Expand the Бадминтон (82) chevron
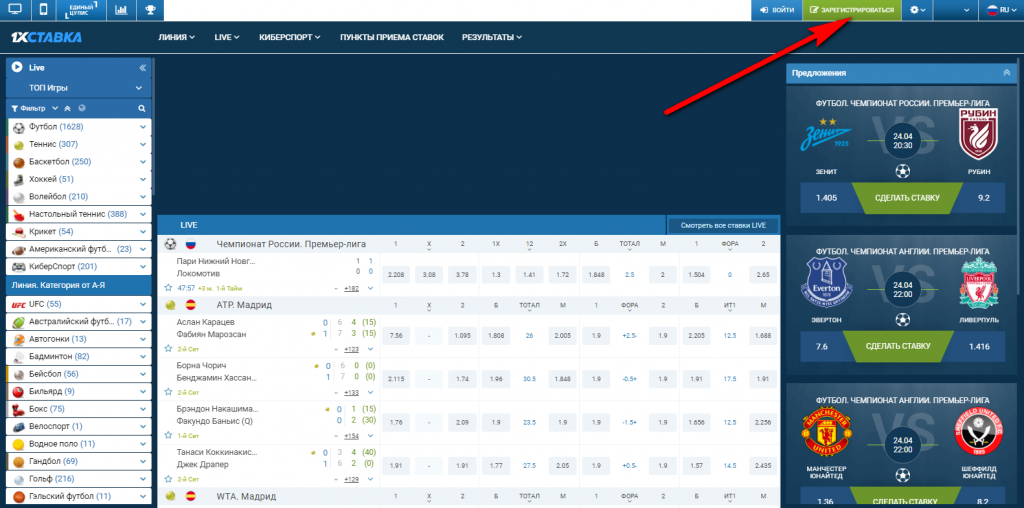This screenshot has width=1024, height=508. coord(142,357)
